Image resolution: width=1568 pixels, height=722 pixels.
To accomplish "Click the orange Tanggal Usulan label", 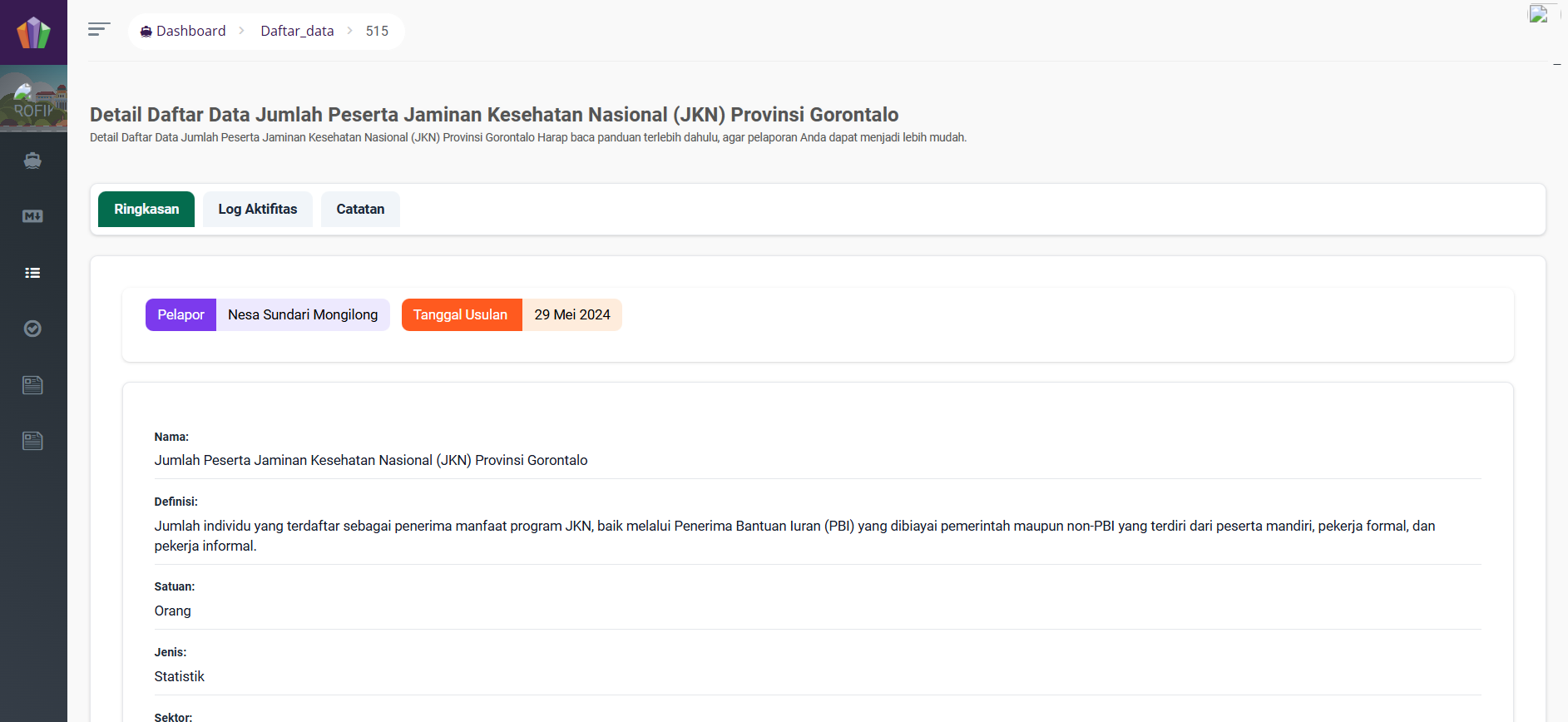I will pos(462,315).
